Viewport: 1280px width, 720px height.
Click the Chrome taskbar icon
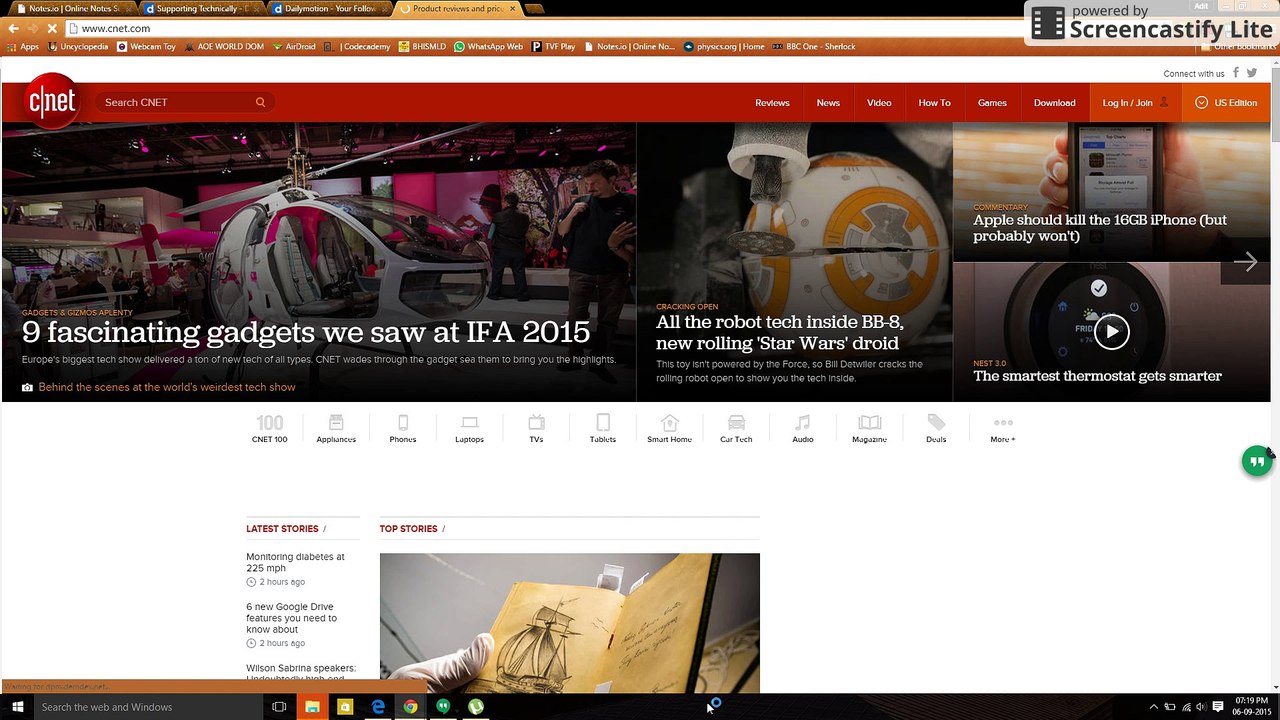[x=410, y=707]
